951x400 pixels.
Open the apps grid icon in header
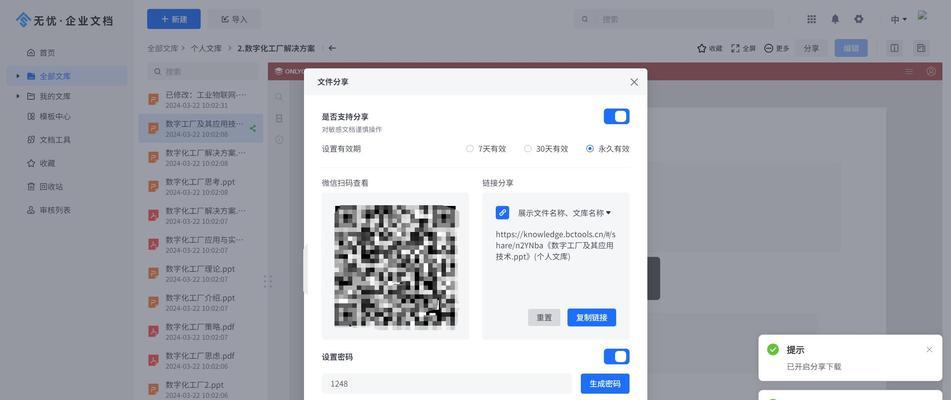pos(812,19)
